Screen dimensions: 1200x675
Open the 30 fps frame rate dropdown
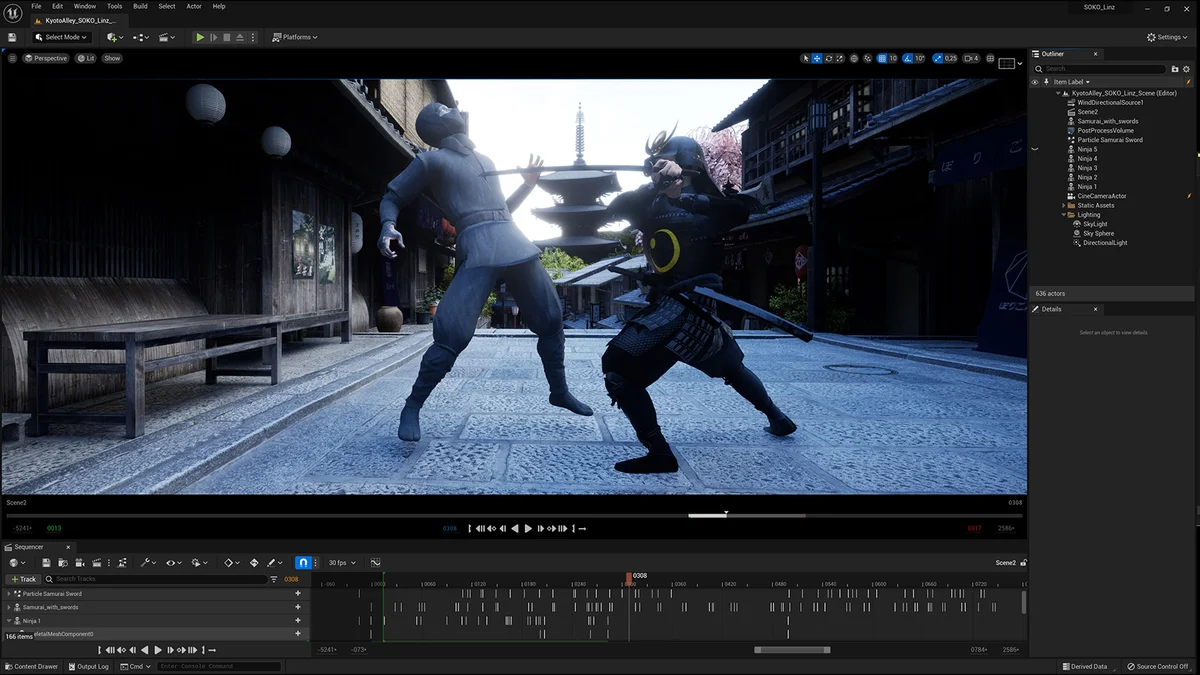tap(343, 563)
